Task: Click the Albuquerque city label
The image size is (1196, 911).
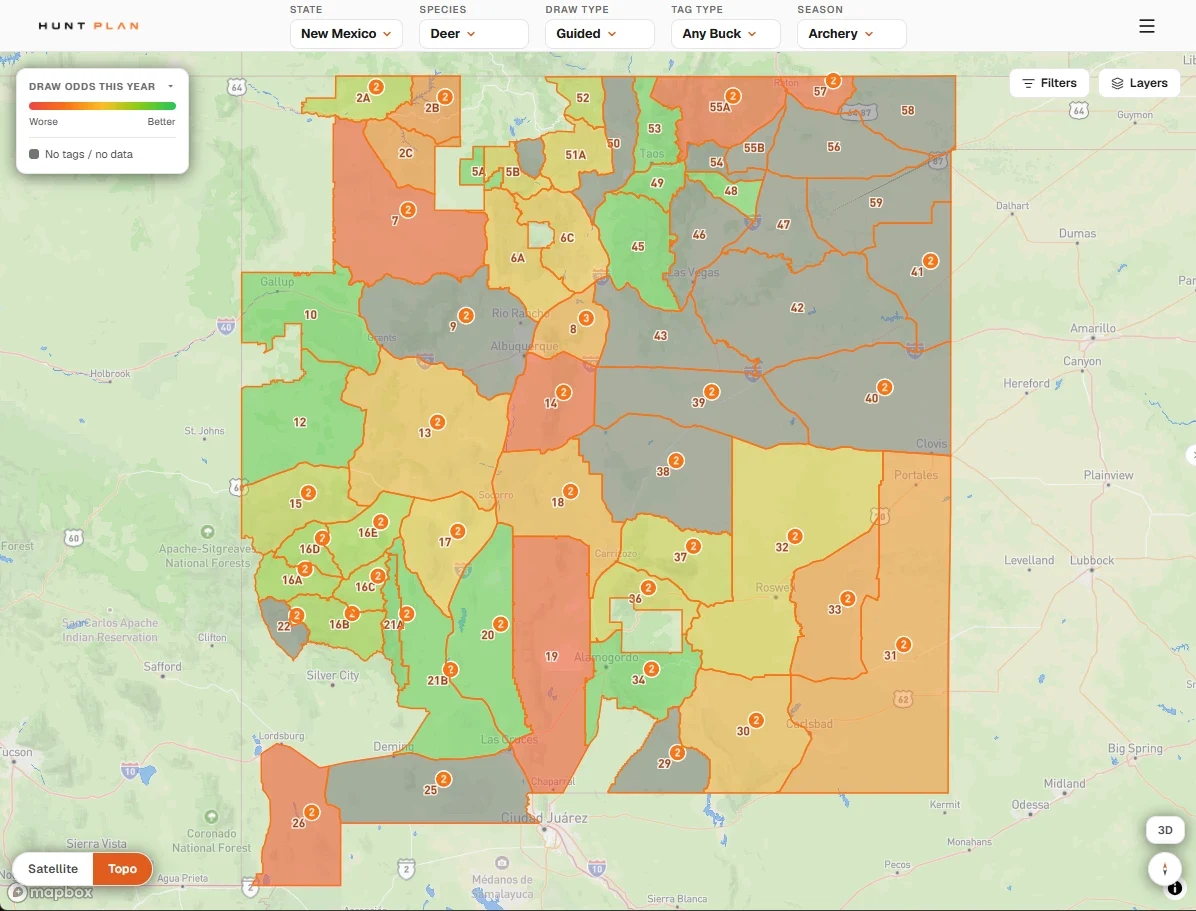Action: tap(524, 346)
